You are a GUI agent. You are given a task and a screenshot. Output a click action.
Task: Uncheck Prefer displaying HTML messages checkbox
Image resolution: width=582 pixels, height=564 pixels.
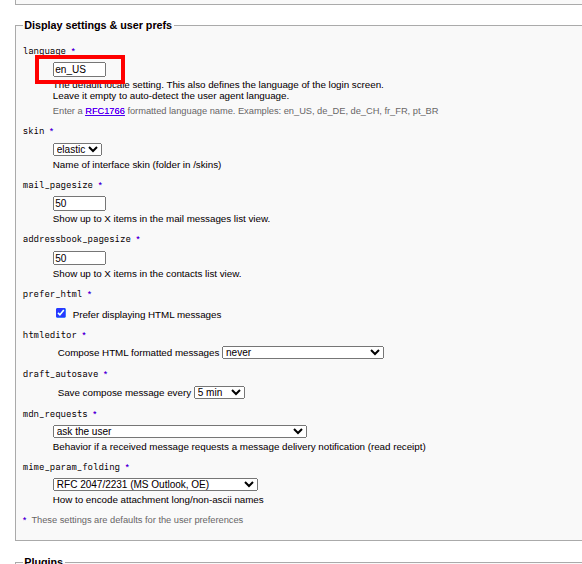61,313
